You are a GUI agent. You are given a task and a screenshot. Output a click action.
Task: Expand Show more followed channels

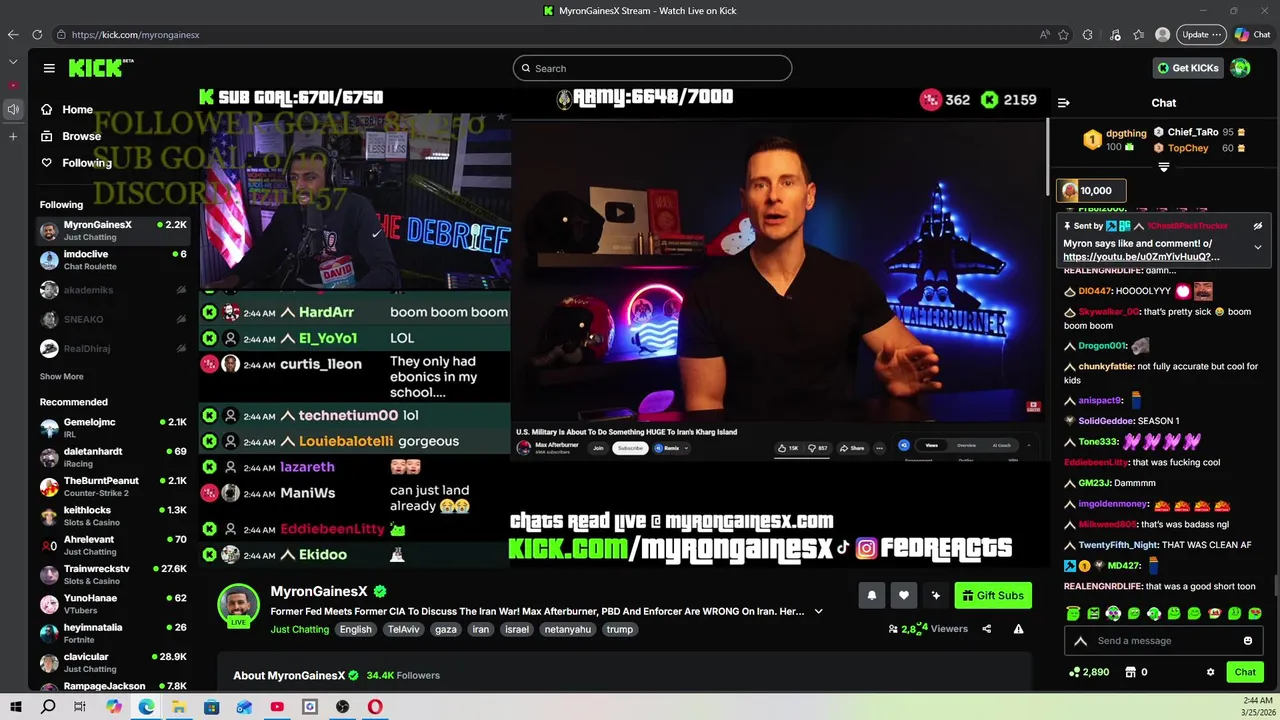click(x=61, y=376)
